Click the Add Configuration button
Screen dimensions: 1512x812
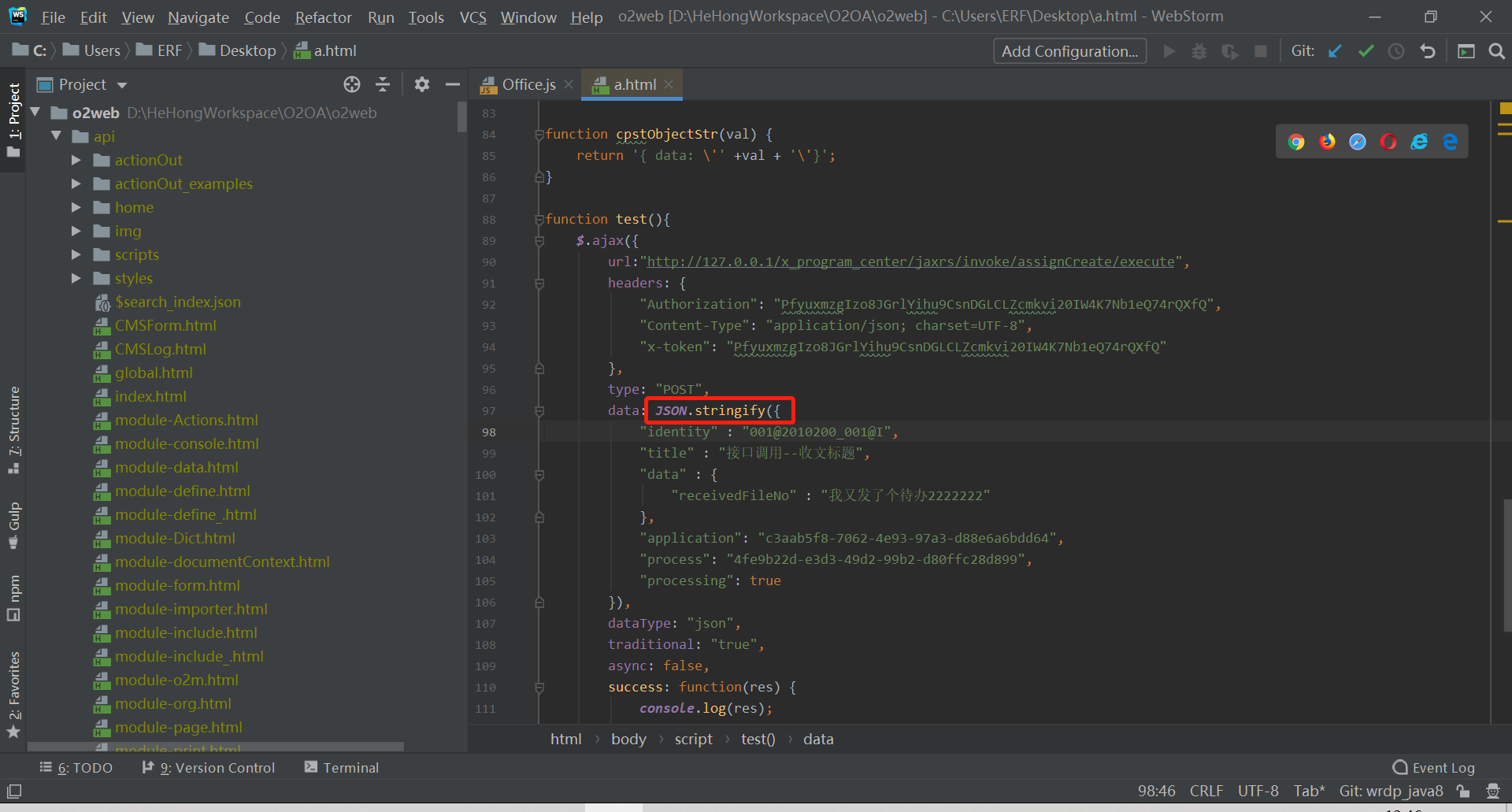(1069, 51)
